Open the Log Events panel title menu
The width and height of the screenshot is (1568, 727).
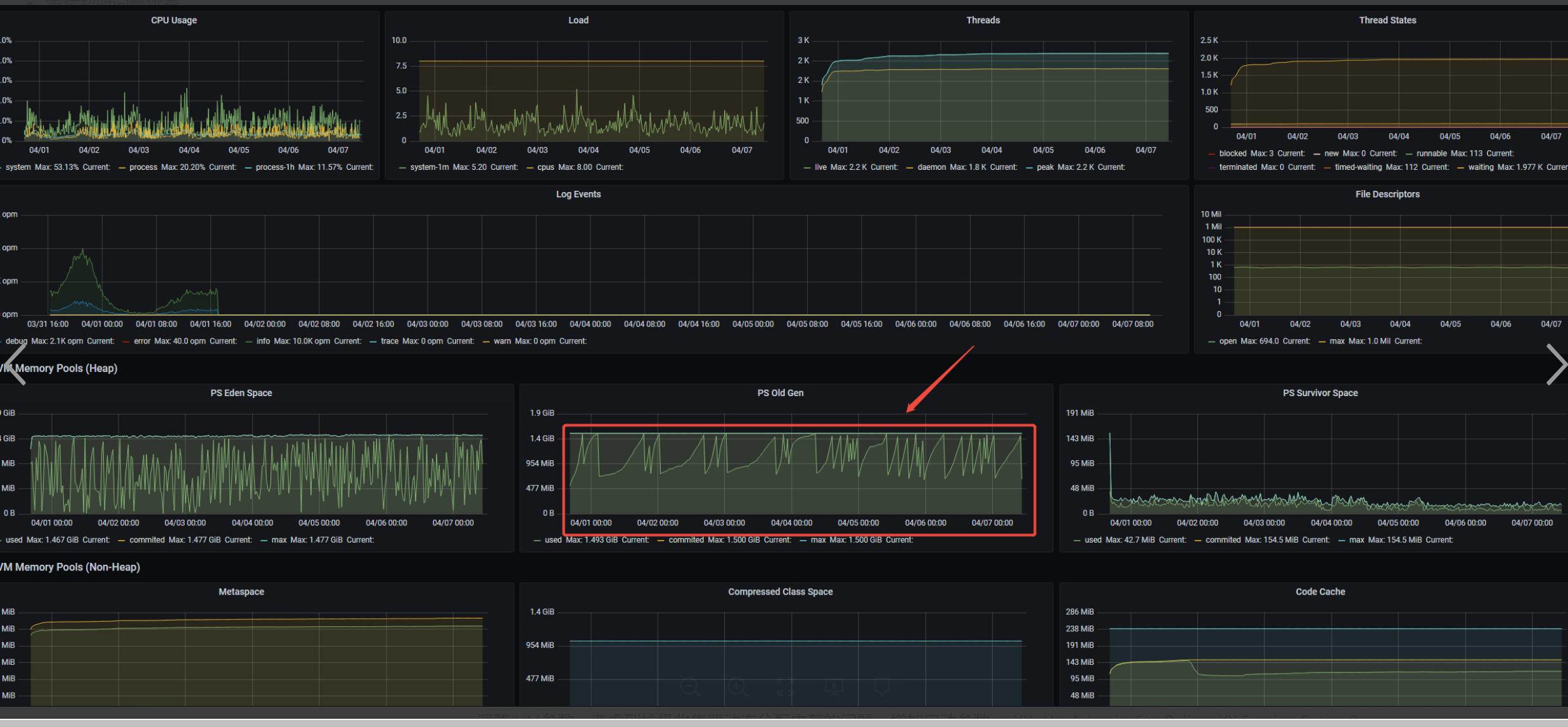tap(578, 195)
